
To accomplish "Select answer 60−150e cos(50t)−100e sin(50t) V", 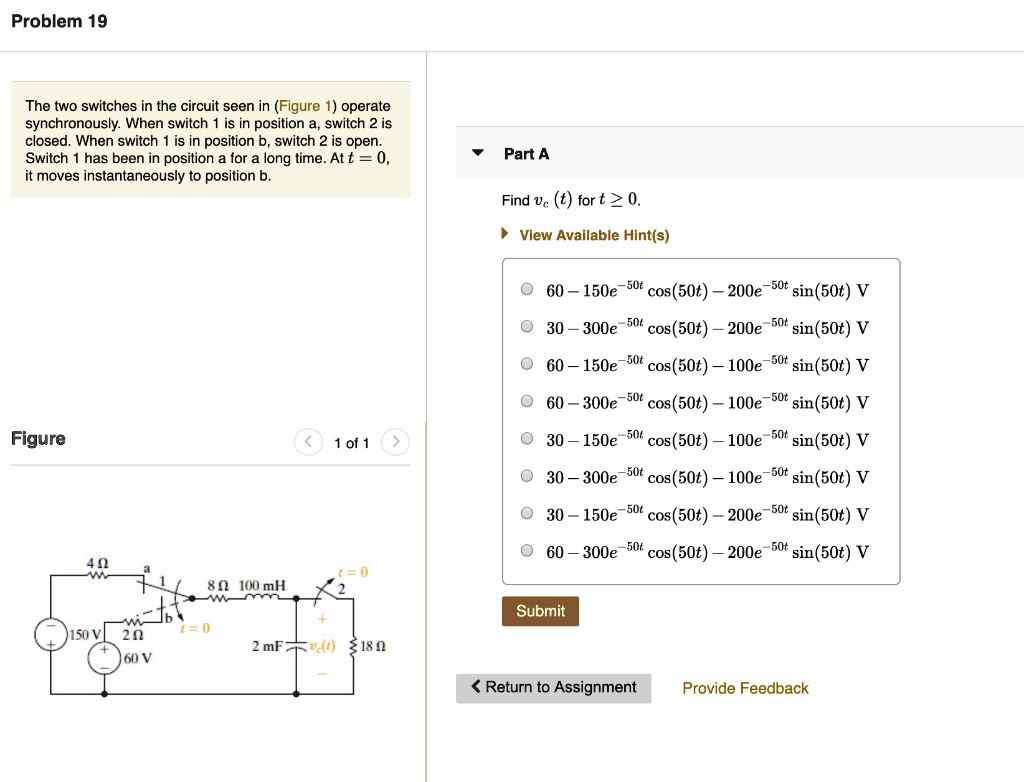I will coord(526,363).
